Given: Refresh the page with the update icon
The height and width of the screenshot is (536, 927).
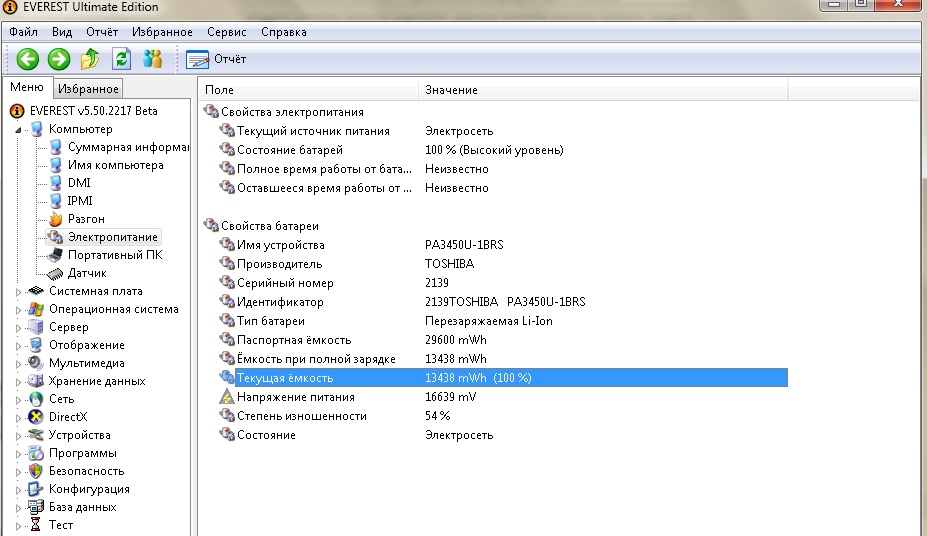Looking at the screenshot, I should 121,59.
